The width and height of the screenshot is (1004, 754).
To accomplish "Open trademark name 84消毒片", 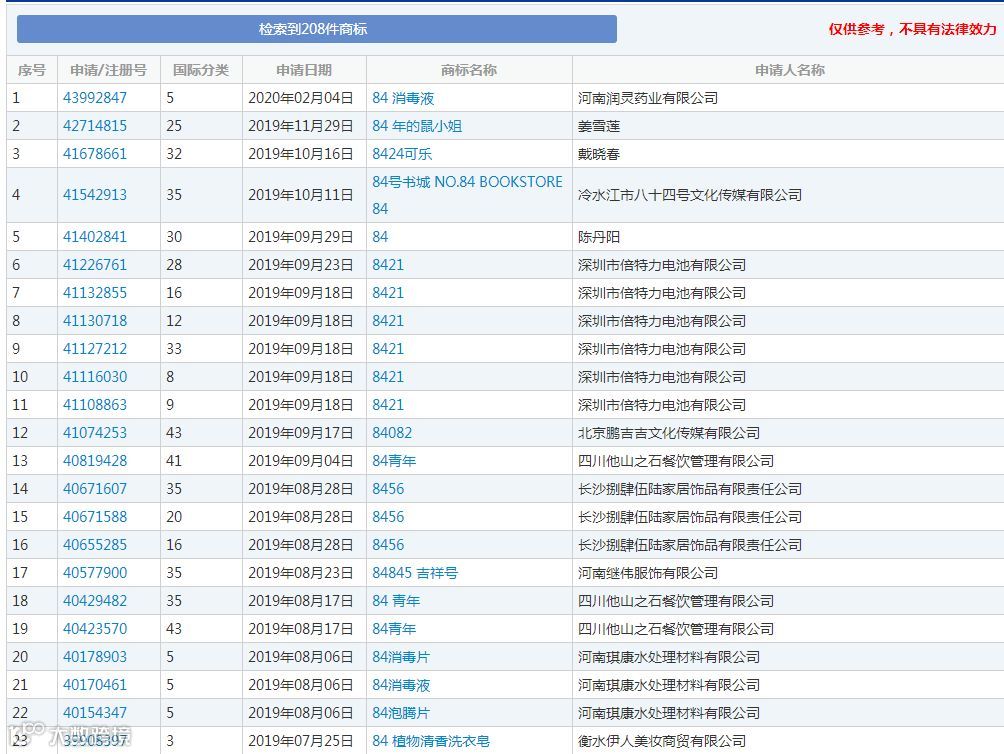I will (401, 657).
